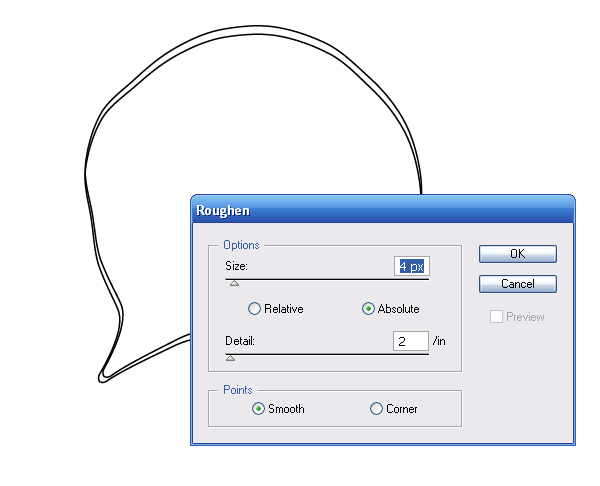Click the Roughen dialog title bar
Viewport: 600px width, 486px height.
tap(383, 210)
